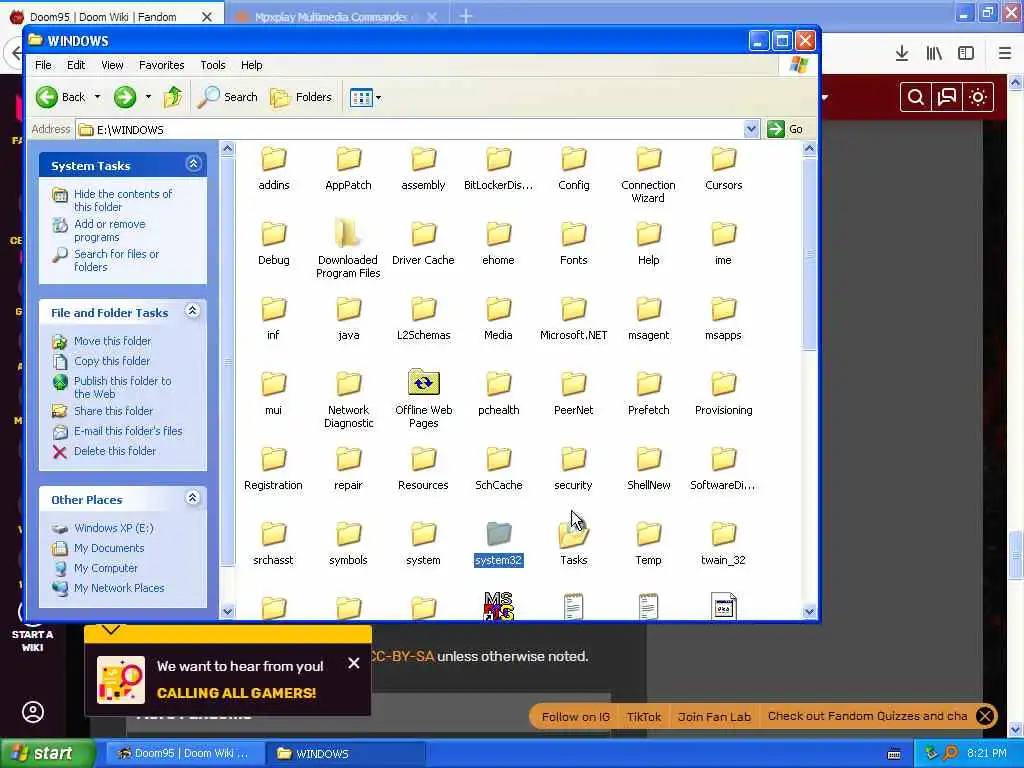Switch to Doom95 Doom Wiki taskbar button
1024x768 pixels.
(x=185, y=753)
